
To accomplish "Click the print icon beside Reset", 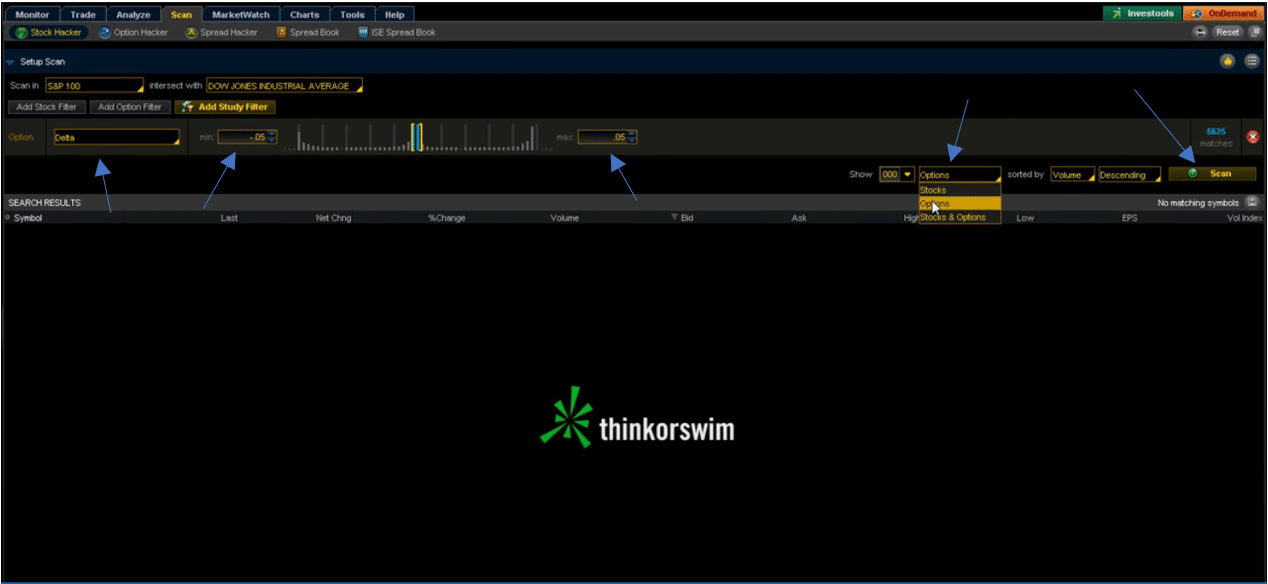I will point(1201,32).
